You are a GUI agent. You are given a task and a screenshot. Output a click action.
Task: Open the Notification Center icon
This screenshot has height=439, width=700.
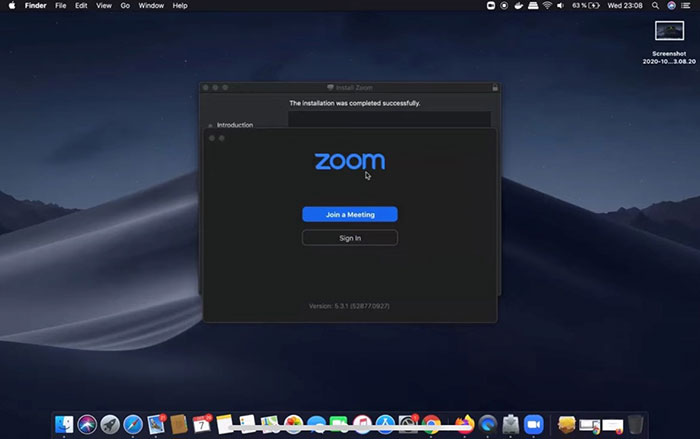click(x=687, y=6)
